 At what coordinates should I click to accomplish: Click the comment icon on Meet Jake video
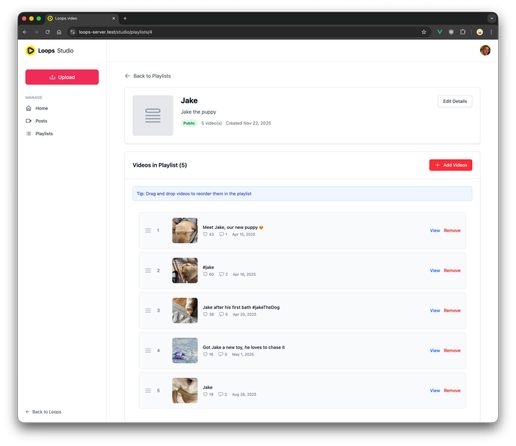[x=221, y=234]
